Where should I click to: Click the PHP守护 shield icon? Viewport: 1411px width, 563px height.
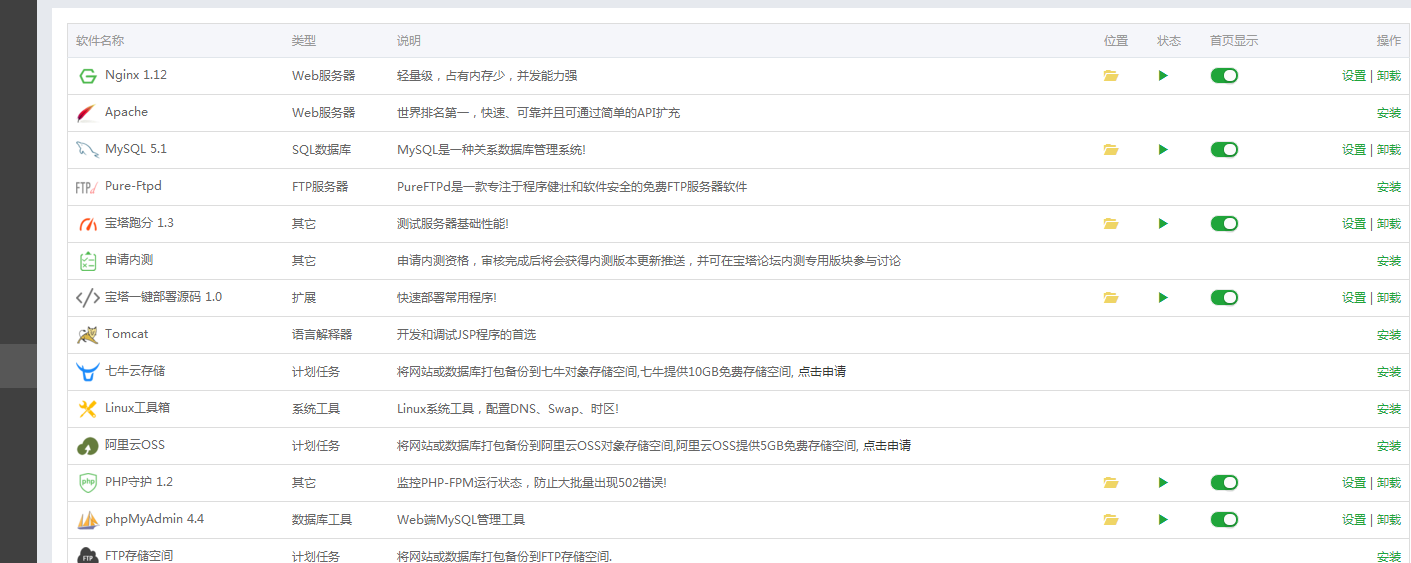(87, 483)
